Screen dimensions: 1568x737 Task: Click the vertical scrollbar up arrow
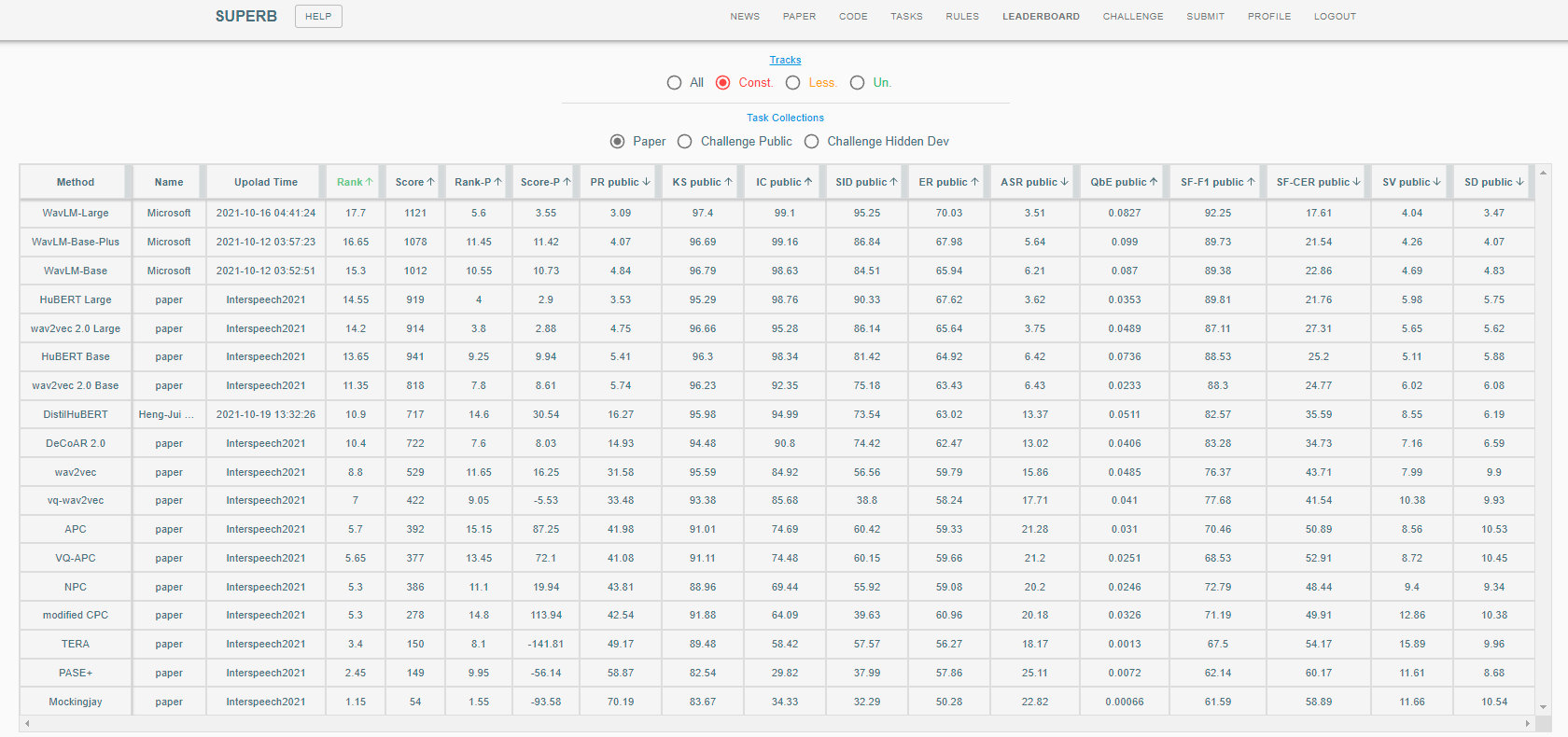1544,173
